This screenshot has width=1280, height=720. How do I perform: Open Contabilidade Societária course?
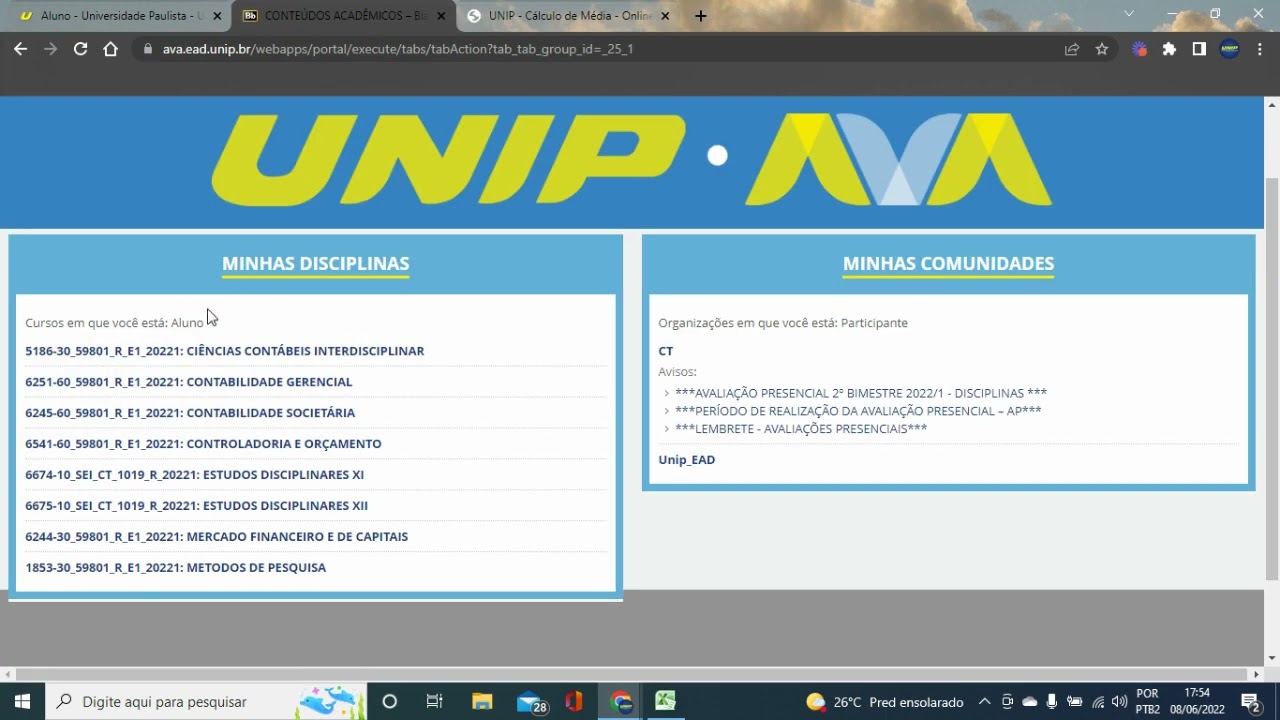190,413
